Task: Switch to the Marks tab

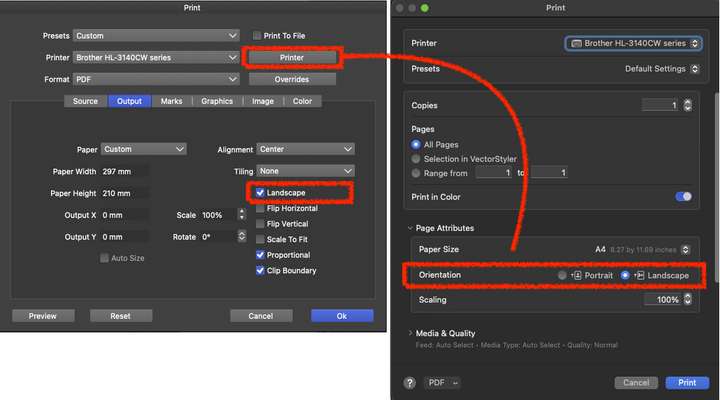Action: coord(171,101)
